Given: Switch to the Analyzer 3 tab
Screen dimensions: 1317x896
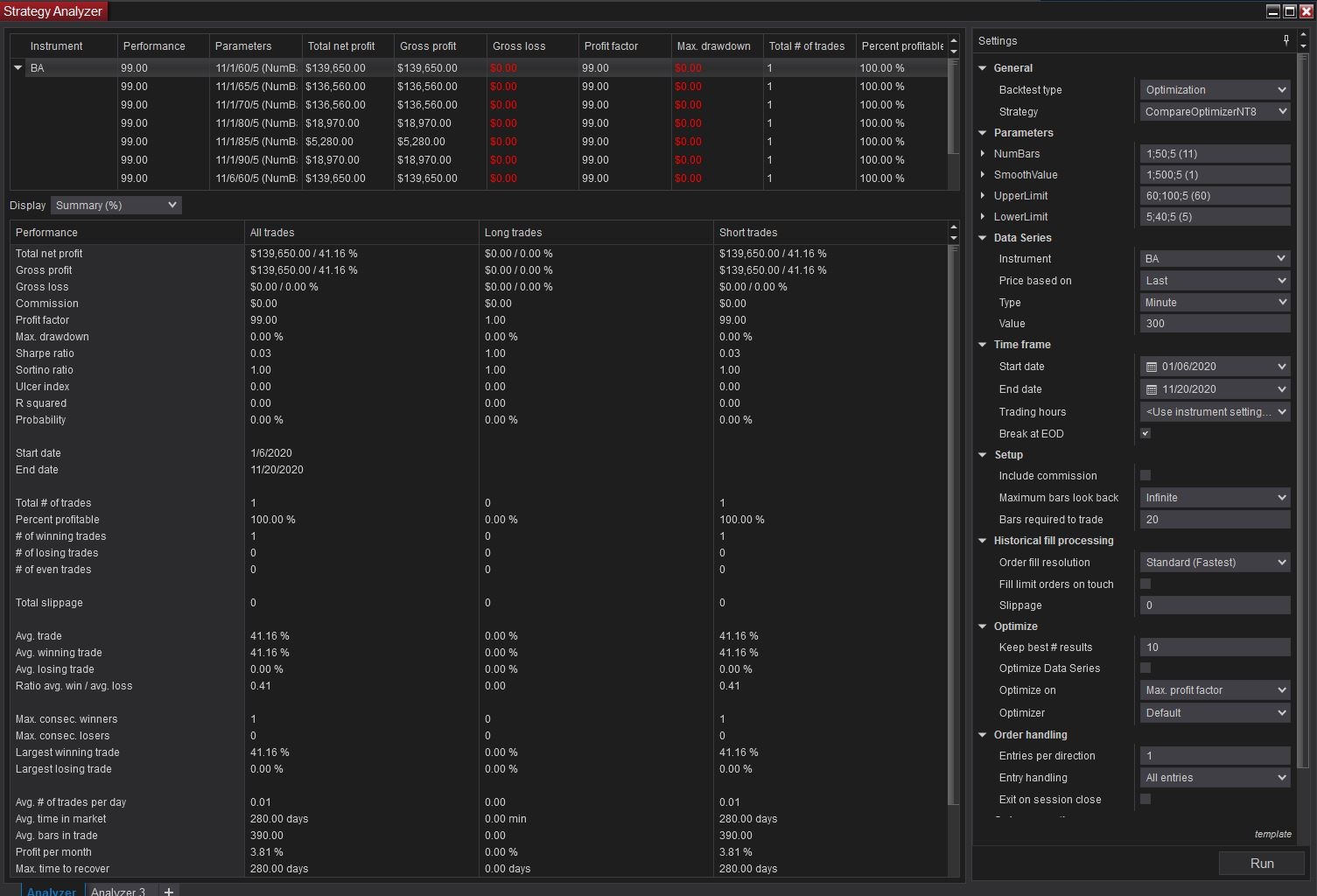Looking at the screenshot, I should click(118, 891).
